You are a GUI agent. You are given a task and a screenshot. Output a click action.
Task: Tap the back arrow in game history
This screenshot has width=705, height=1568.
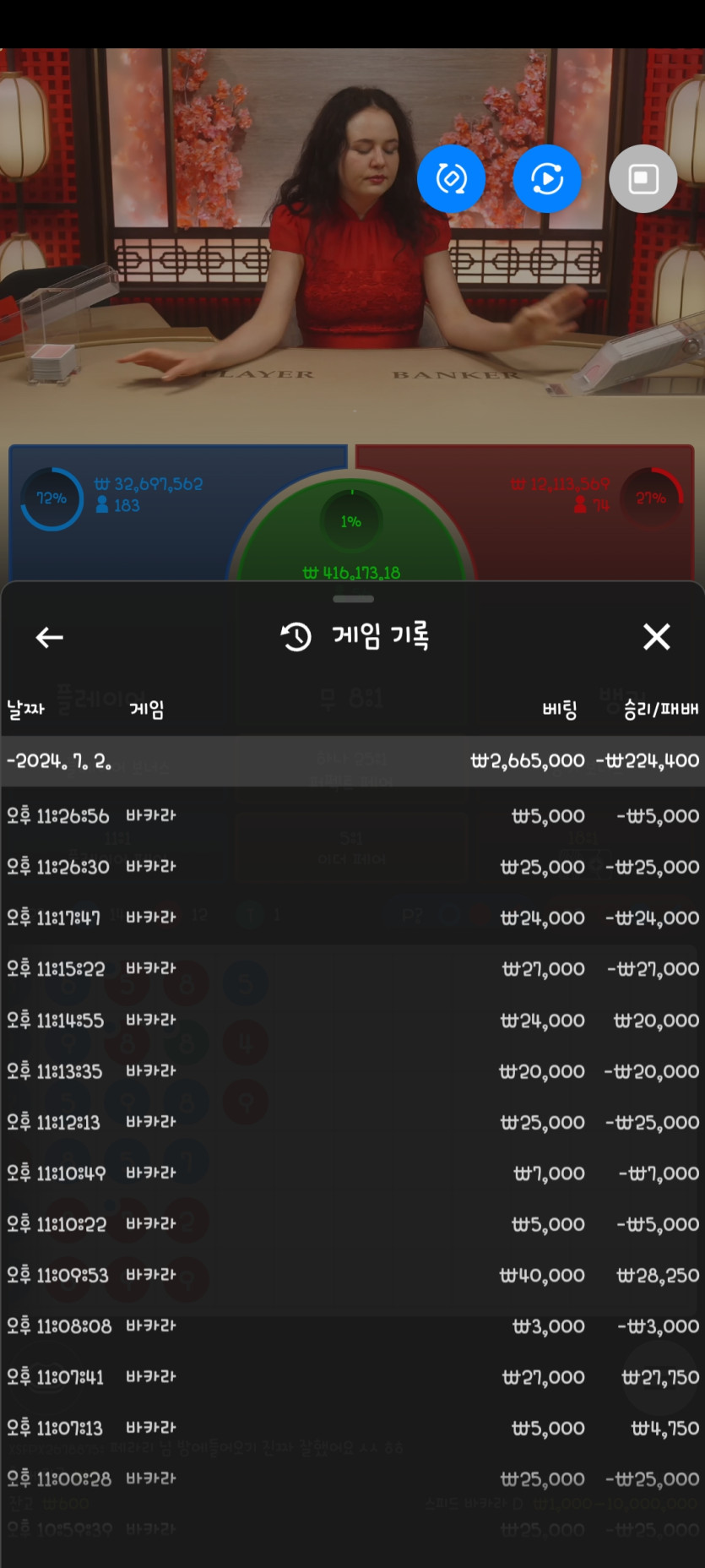pos(50,637)
